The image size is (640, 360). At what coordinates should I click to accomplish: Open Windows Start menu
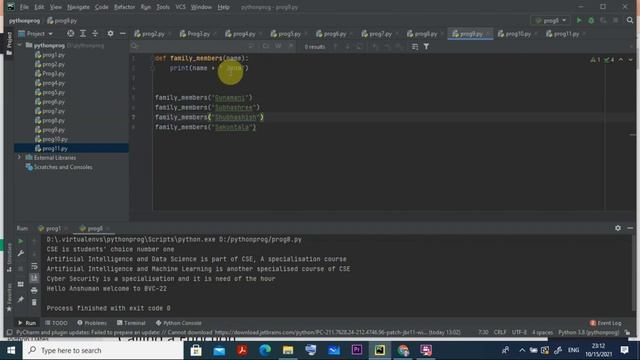click(x=11, y=350)
